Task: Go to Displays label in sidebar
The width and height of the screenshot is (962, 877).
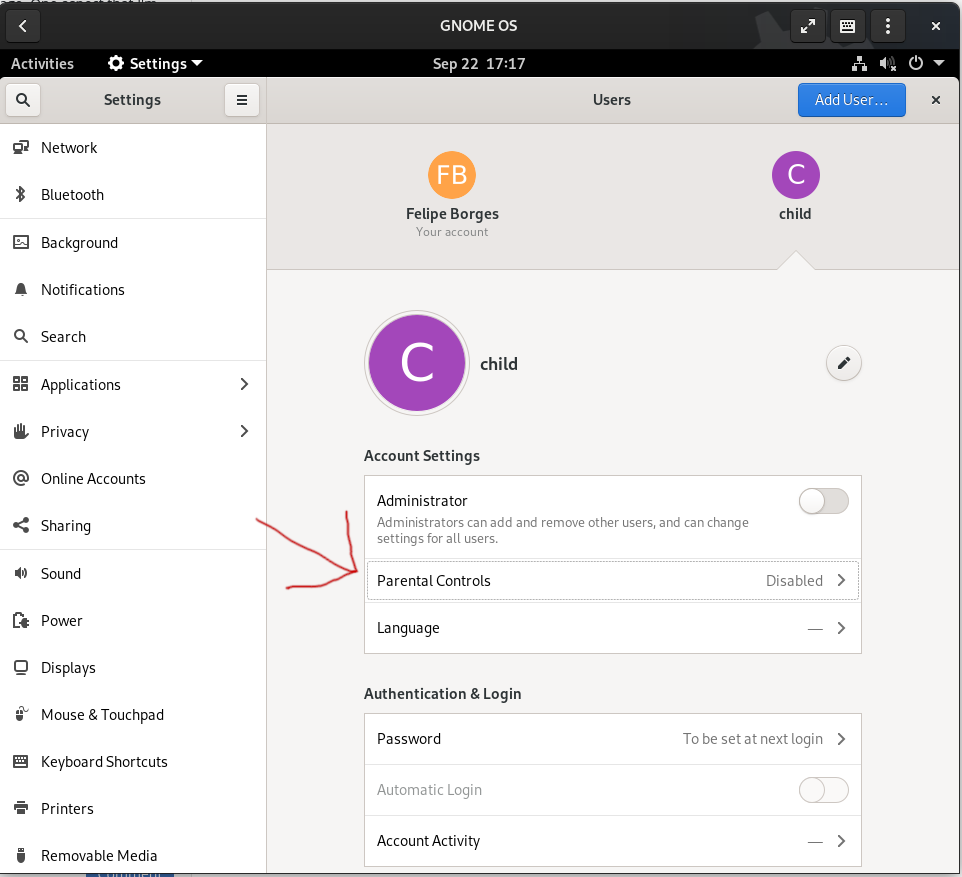Action: (x=68, y=668)
